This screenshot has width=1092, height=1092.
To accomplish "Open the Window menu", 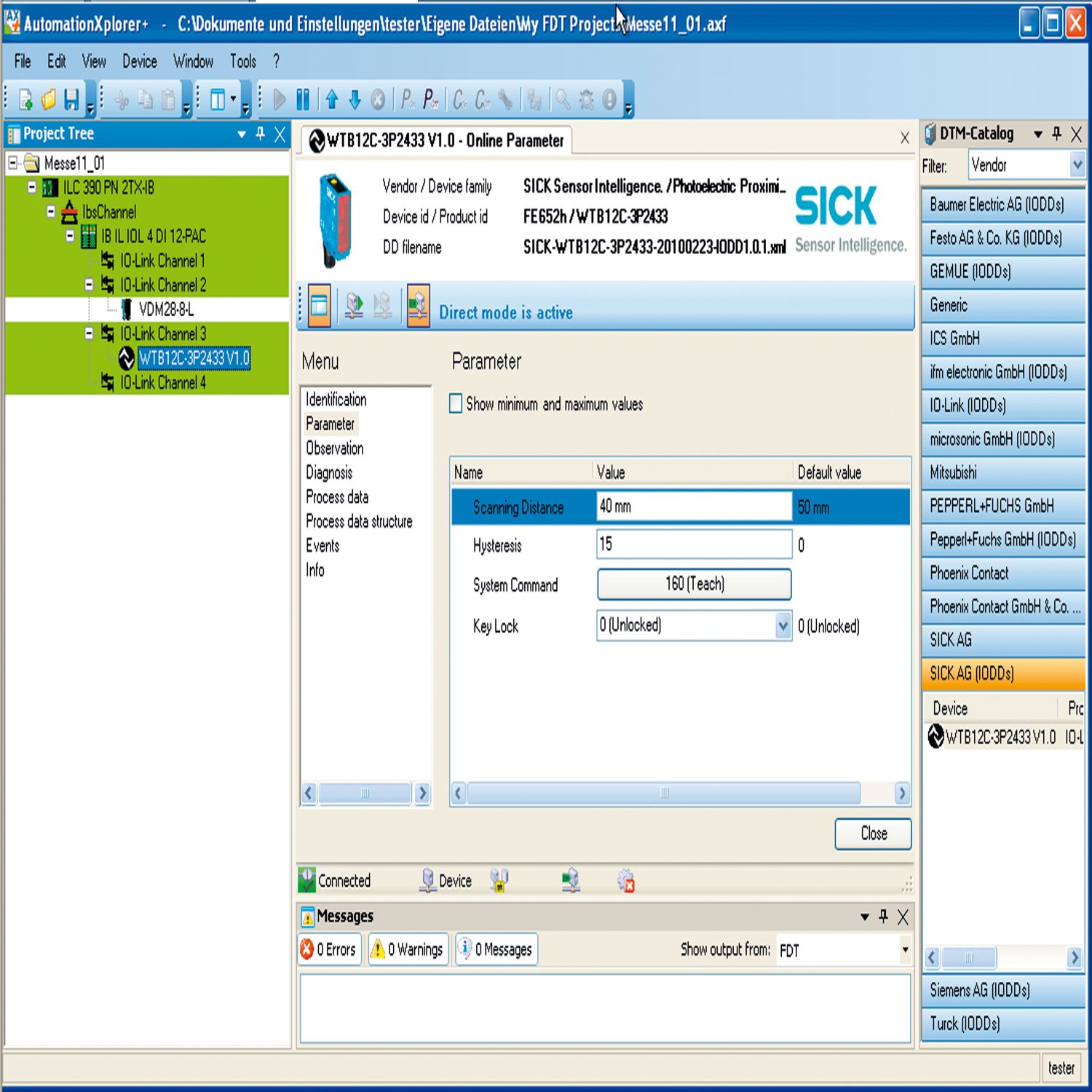I will pyautogui.click(x=193, y=61).
